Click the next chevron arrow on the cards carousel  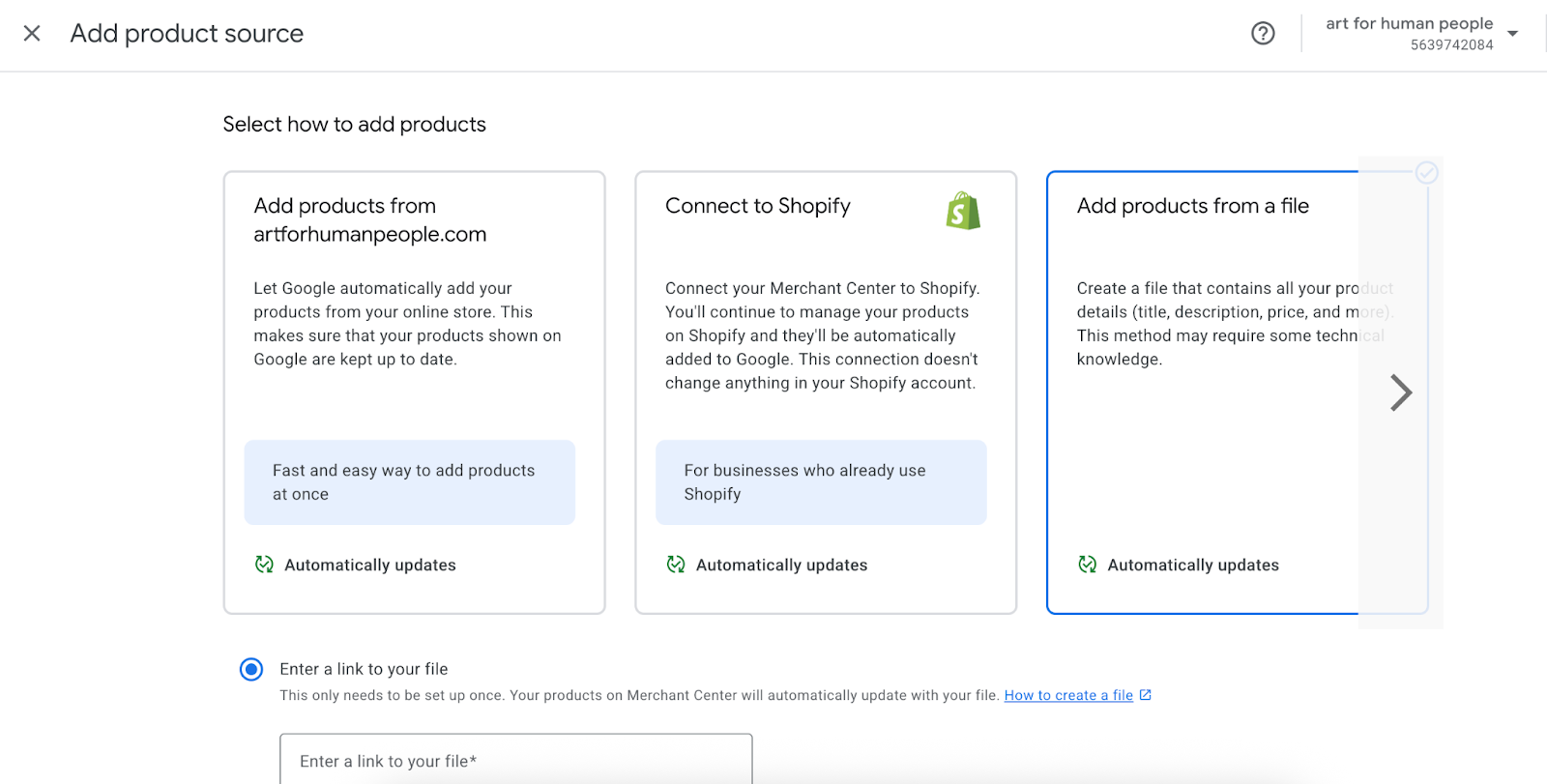[x=1401, y=392]
